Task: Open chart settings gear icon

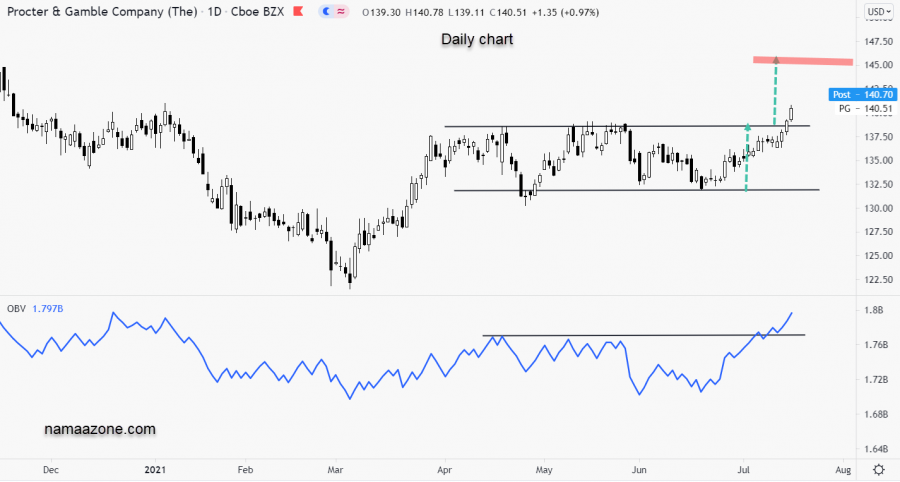Action: click(877, 469)
